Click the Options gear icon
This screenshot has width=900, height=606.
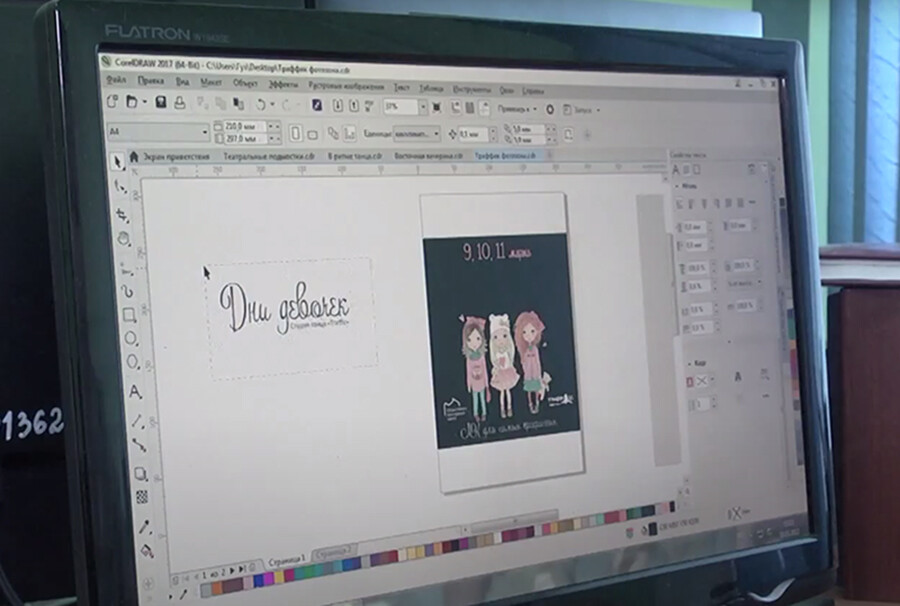click(x=550, y=109)
